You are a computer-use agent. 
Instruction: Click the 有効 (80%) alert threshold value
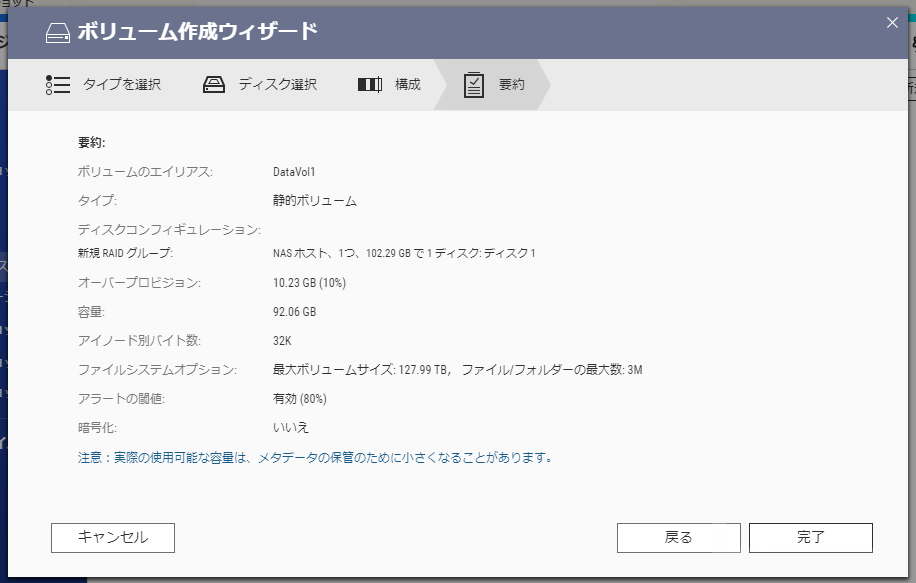pyautogui.click(x=299, y=399)
